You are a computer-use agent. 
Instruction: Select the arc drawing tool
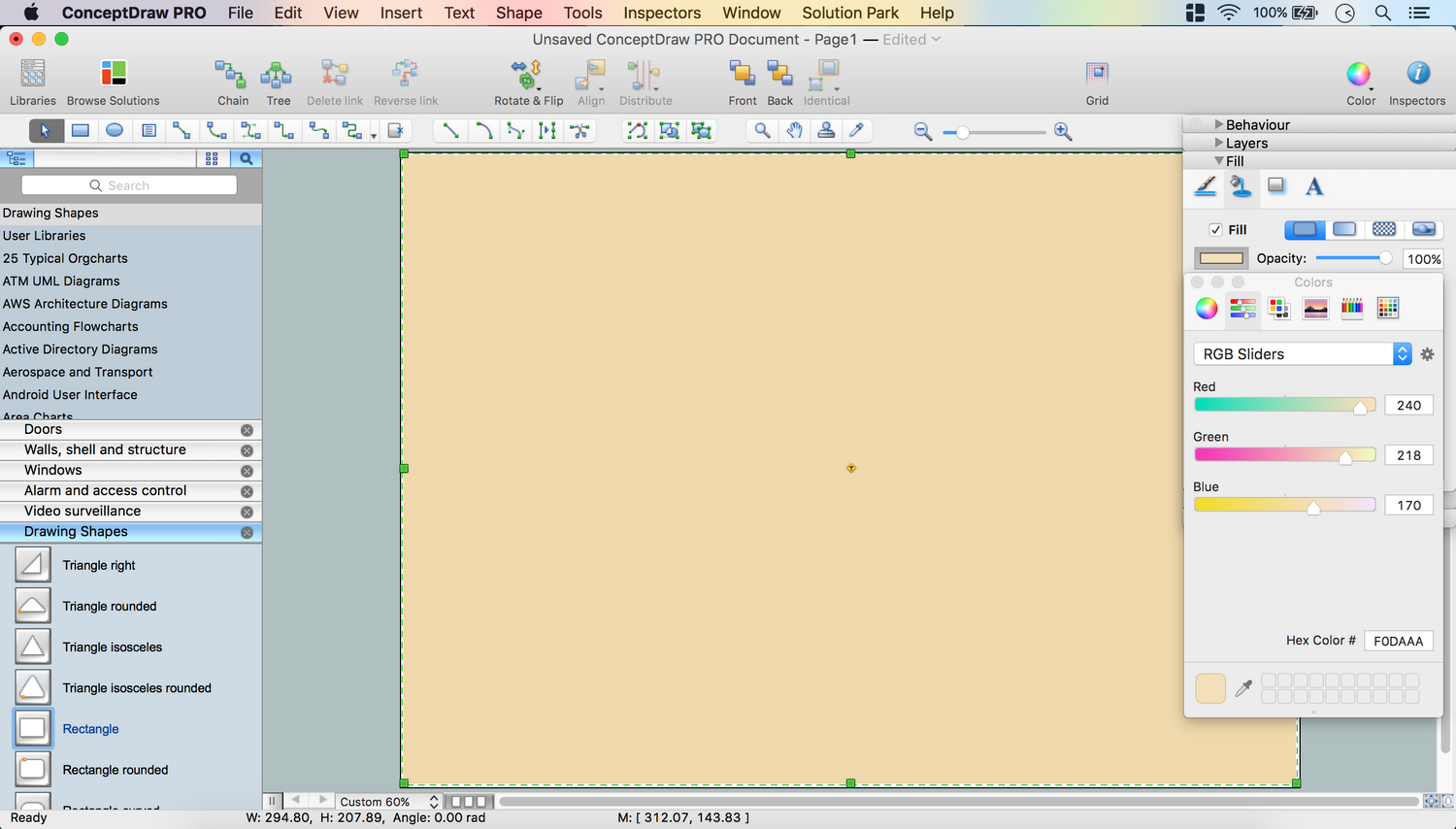483,130
